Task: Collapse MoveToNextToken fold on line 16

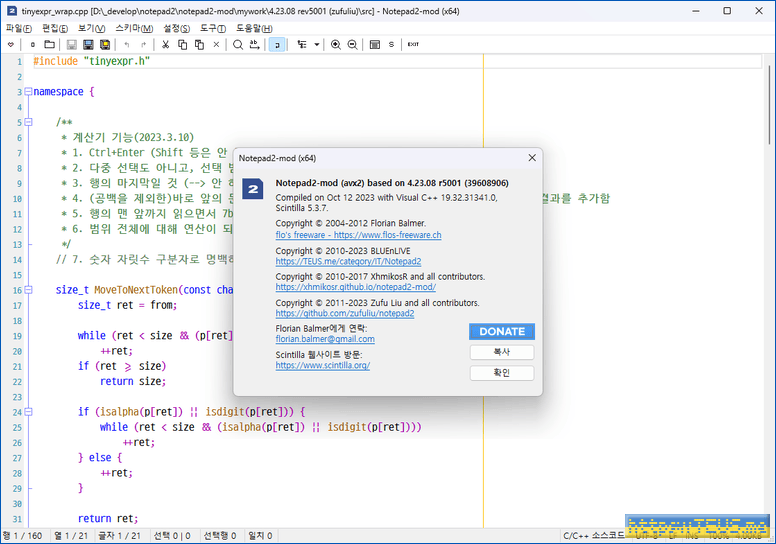Action: click(28, 290)
